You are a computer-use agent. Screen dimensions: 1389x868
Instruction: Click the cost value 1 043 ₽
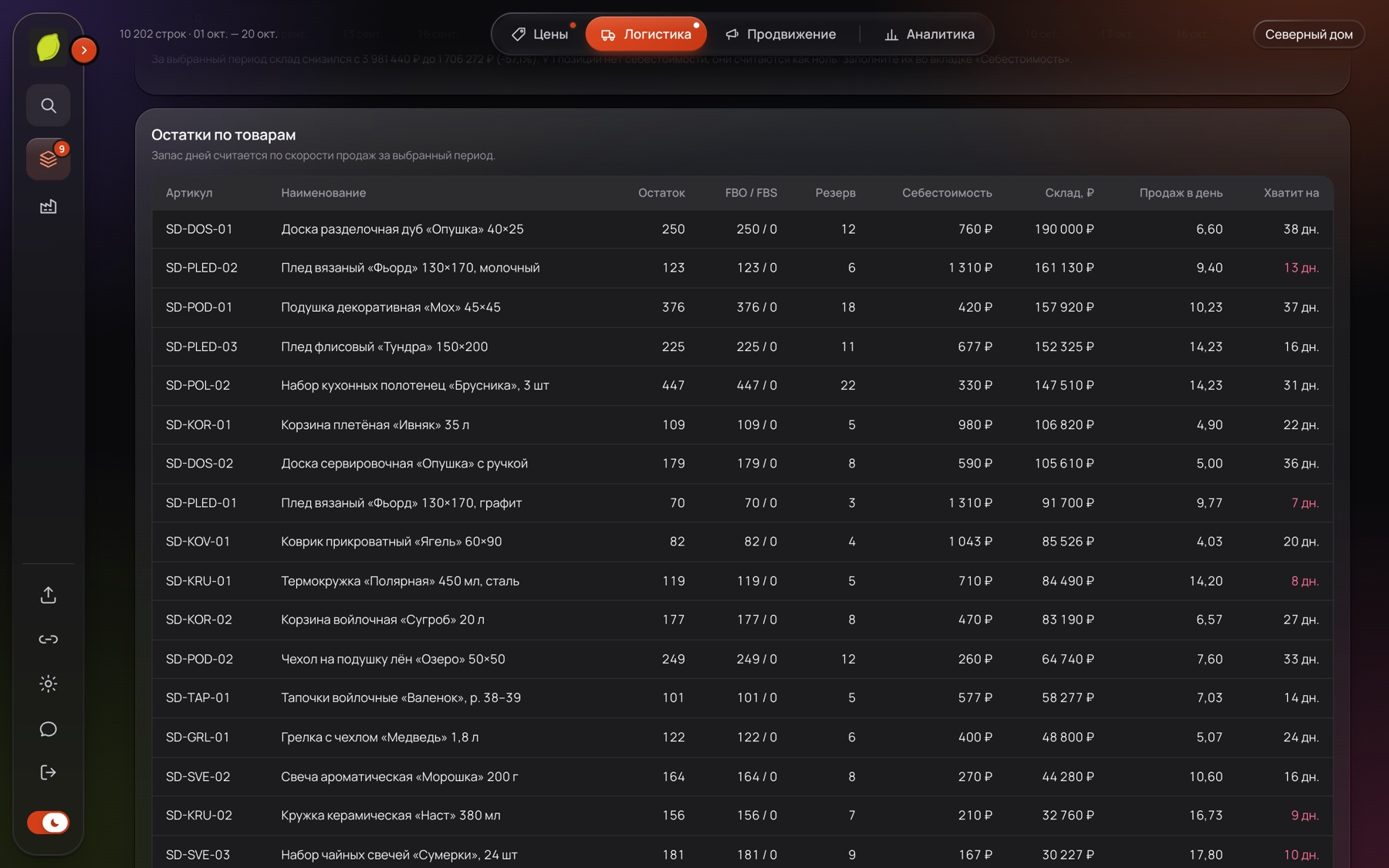pos(970,542)
